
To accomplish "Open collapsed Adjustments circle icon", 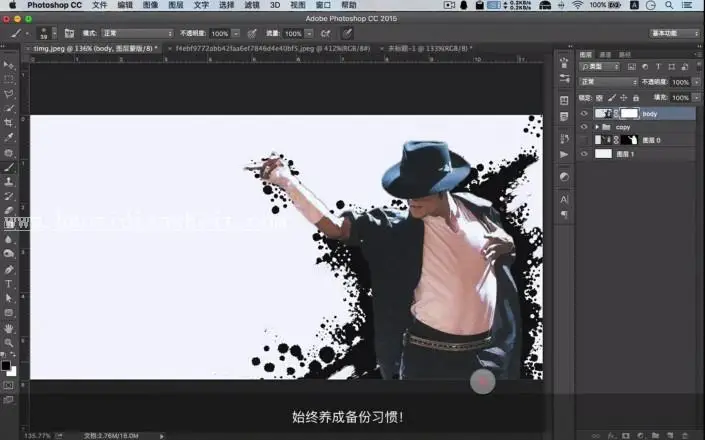I will coord(564,177).
